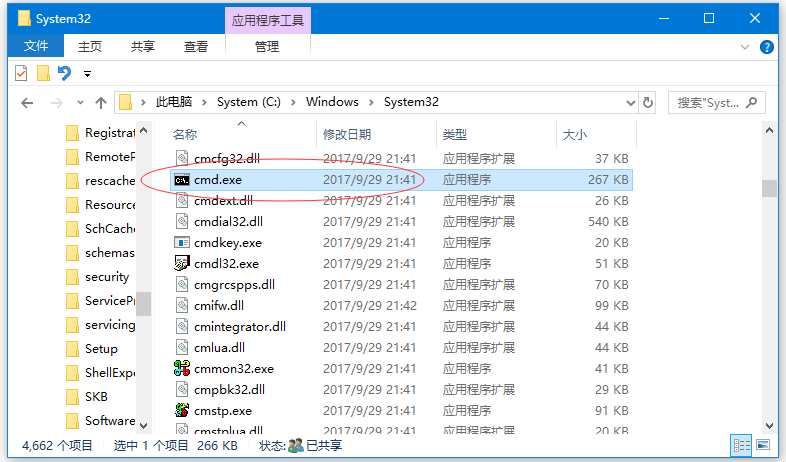Click the folder icon in address bar
This screenshot has width=786, height=462.
125,102
